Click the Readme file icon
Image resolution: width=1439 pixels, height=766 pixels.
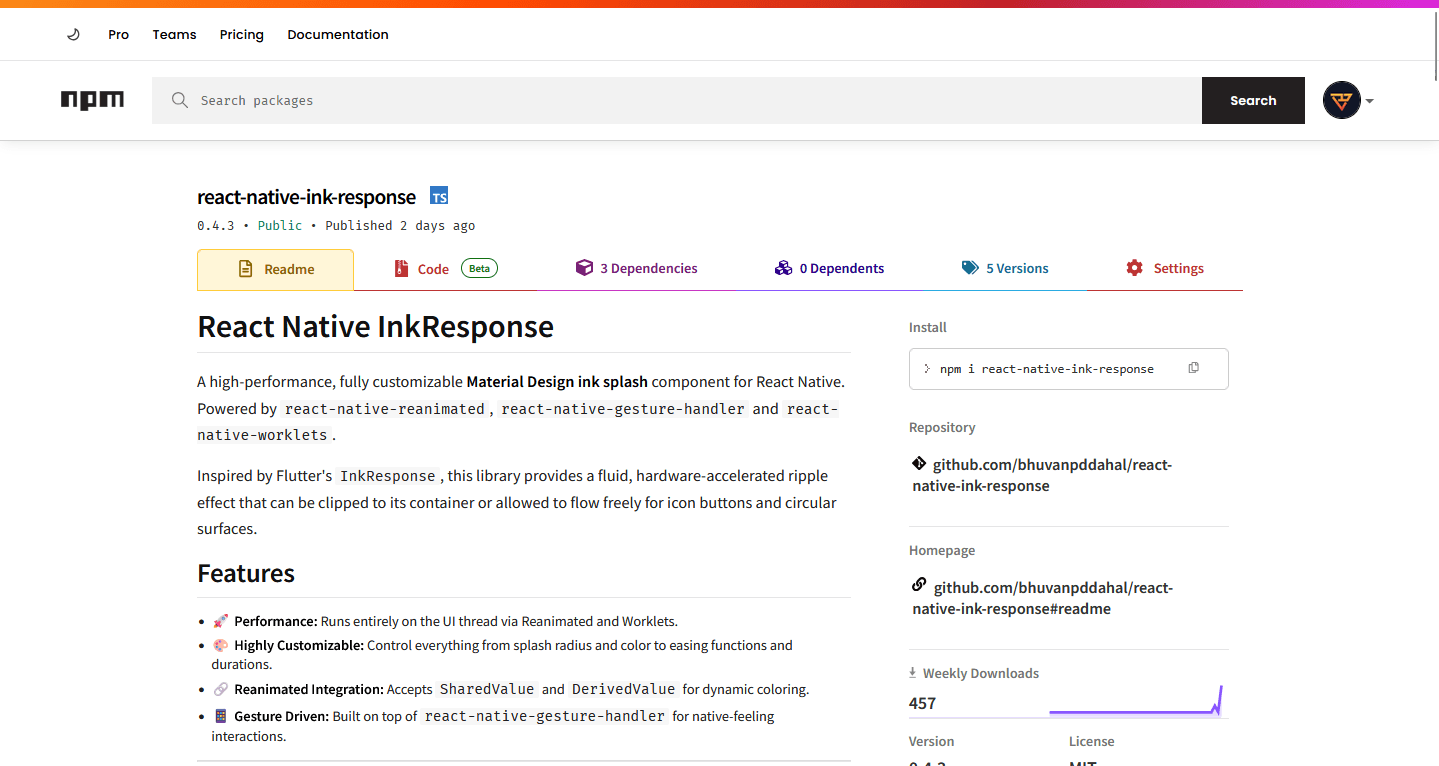tap(245, 269)
